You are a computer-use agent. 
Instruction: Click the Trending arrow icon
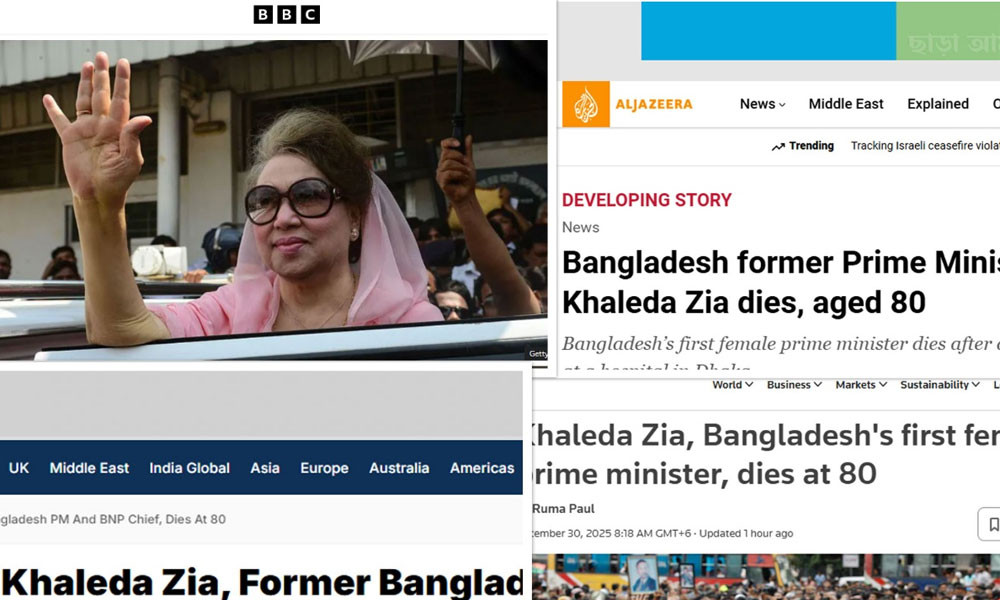(x=778, y=147)
